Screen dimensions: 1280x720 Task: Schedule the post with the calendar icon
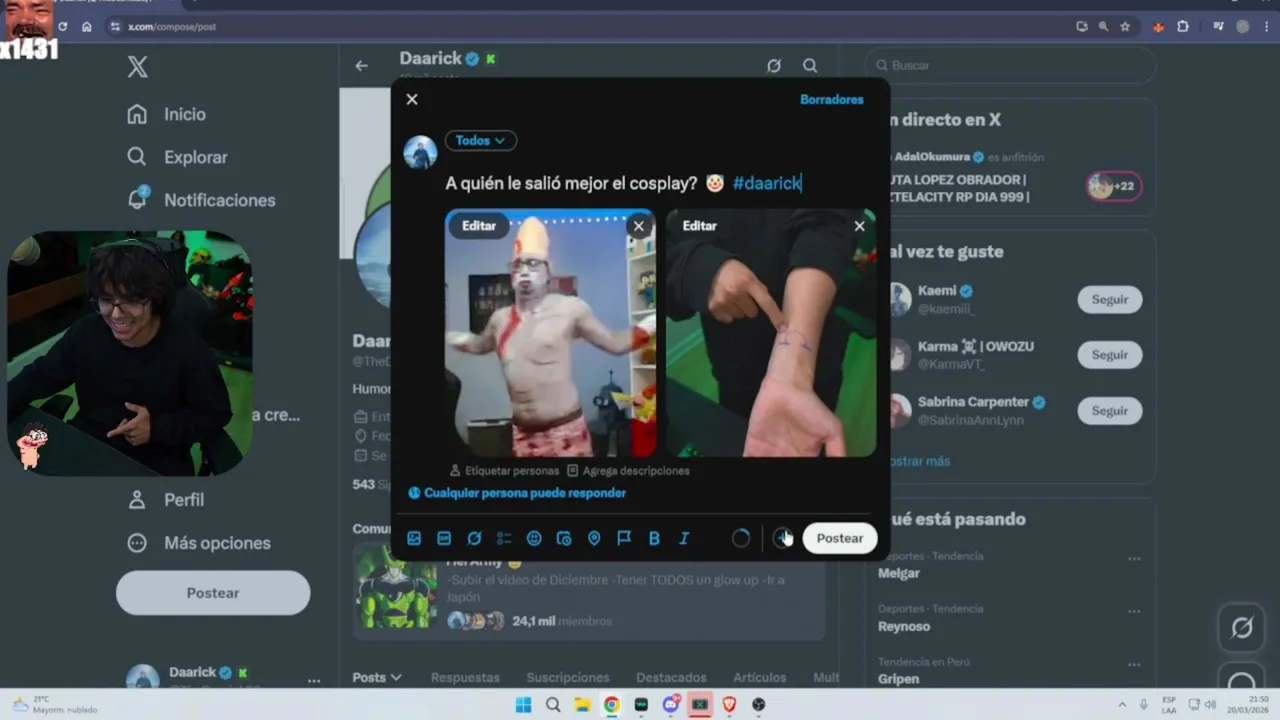click(x=564, y=538)
